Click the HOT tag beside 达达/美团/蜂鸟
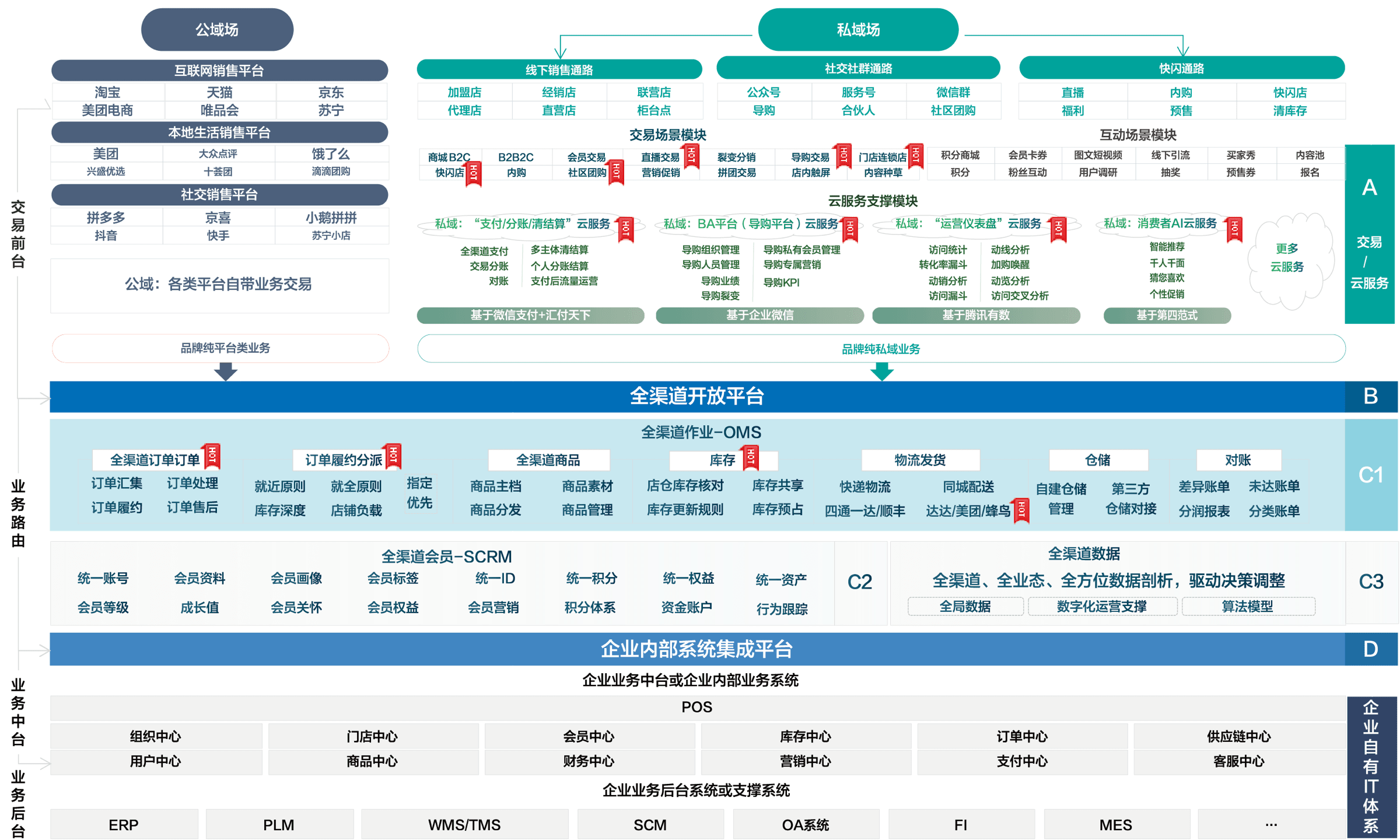The height and width of the screenshot is (840, 1400). tap(1021, 510)
